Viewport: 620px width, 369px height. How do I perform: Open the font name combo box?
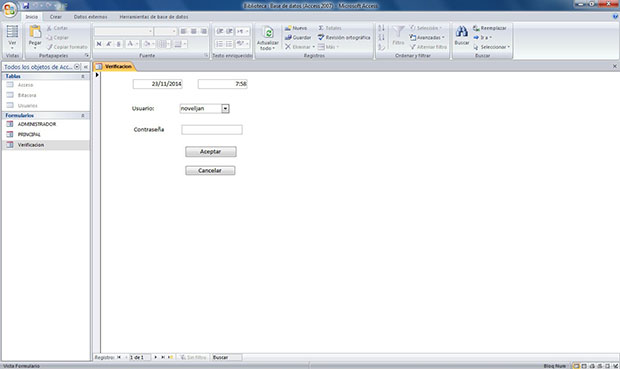124,31
